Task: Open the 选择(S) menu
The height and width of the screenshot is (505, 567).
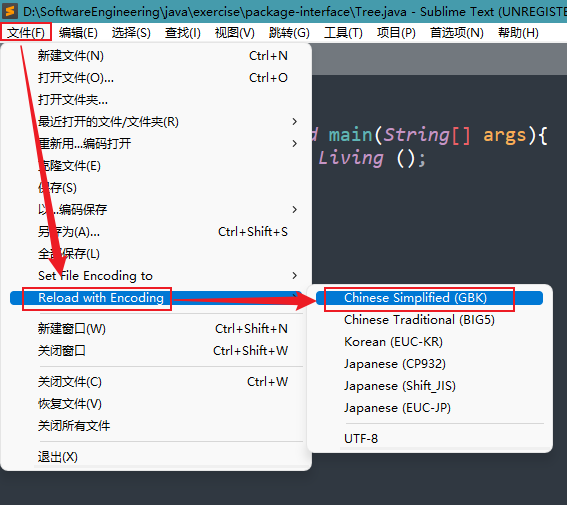Action: tap(131, 33)
